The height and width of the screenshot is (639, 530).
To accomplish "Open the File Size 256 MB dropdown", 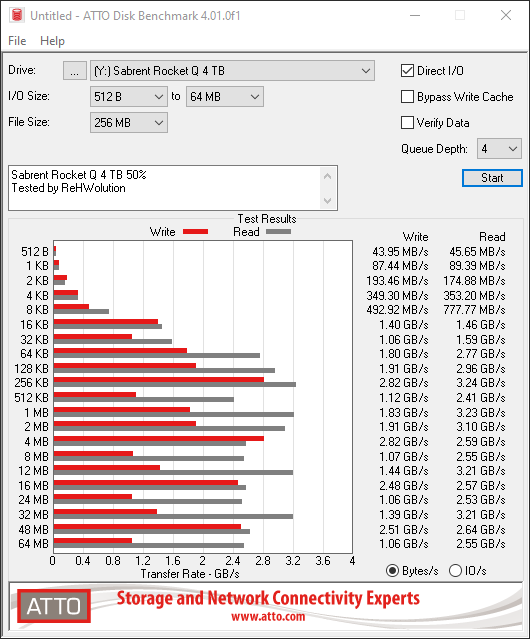I will tap(129, 123).
